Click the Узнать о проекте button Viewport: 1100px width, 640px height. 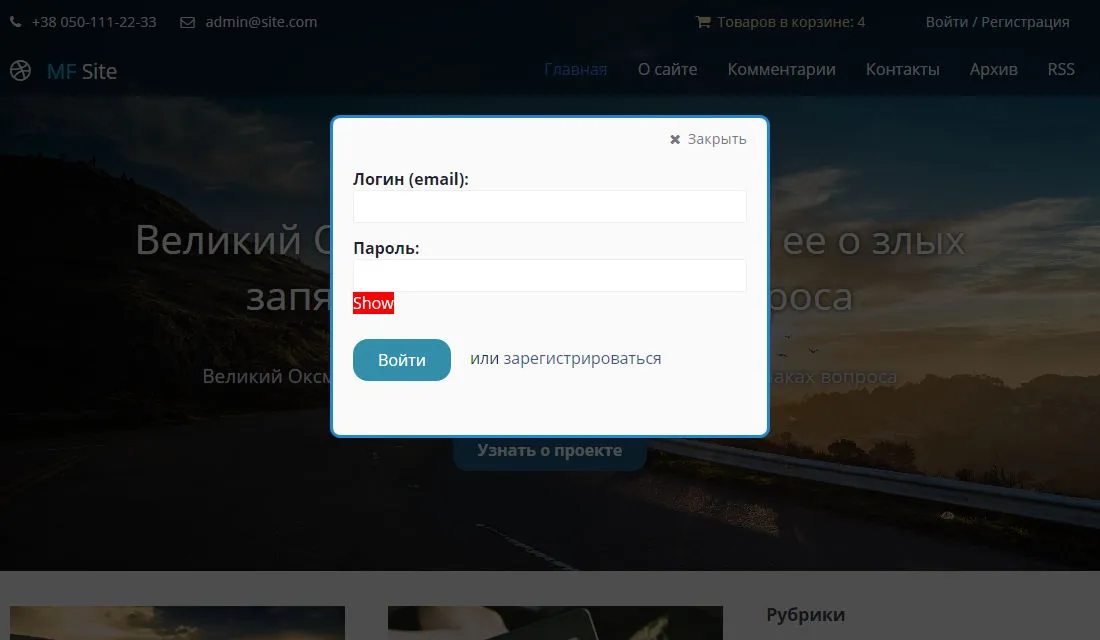[549, 452]
